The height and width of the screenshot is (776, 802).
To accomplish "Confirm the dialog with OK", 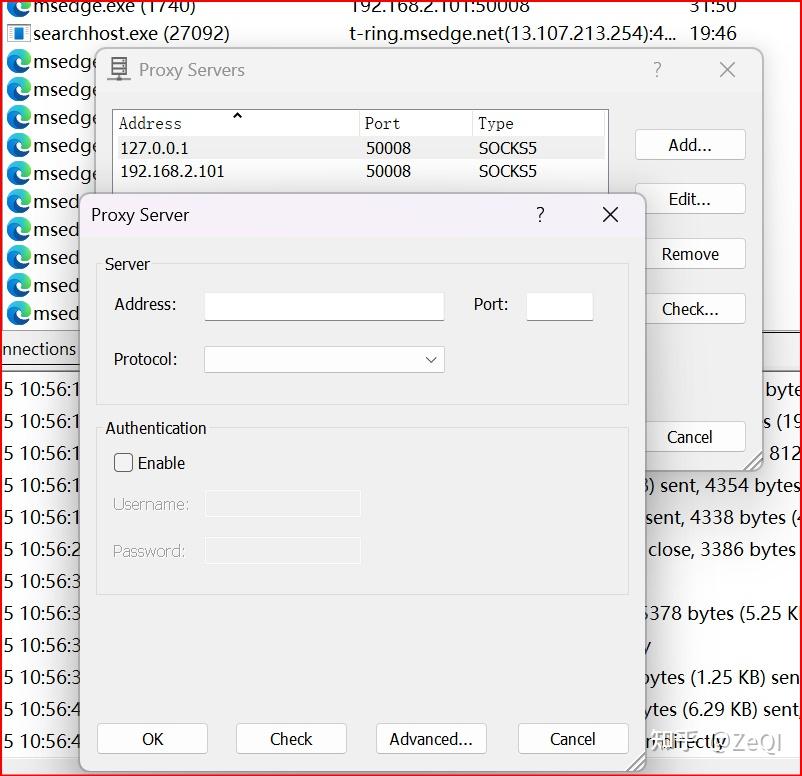I will coord(152,739).
